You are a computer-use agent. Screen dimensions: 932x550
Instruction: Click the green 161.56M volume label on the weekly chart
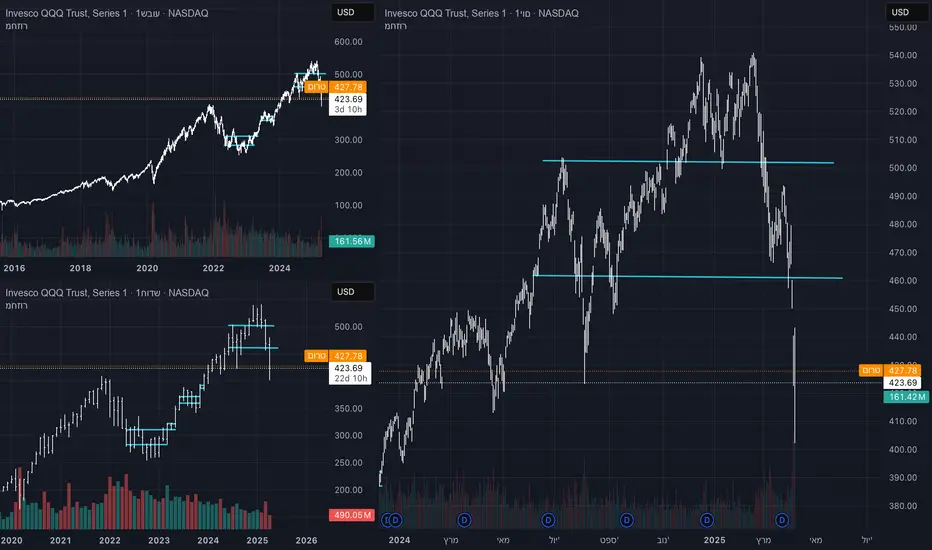[349, 241]
